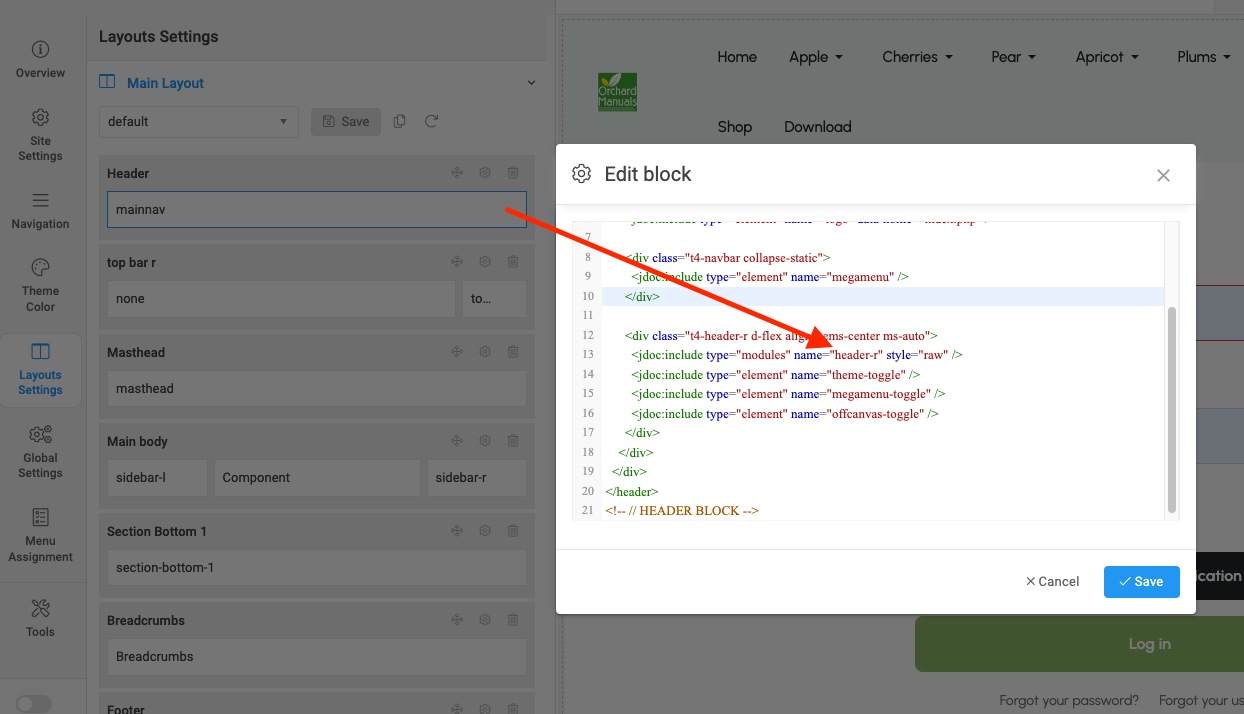Screen dimensions: 1244x714
Task: Click the Header block settings gear icon
Action: click(485, 173)
